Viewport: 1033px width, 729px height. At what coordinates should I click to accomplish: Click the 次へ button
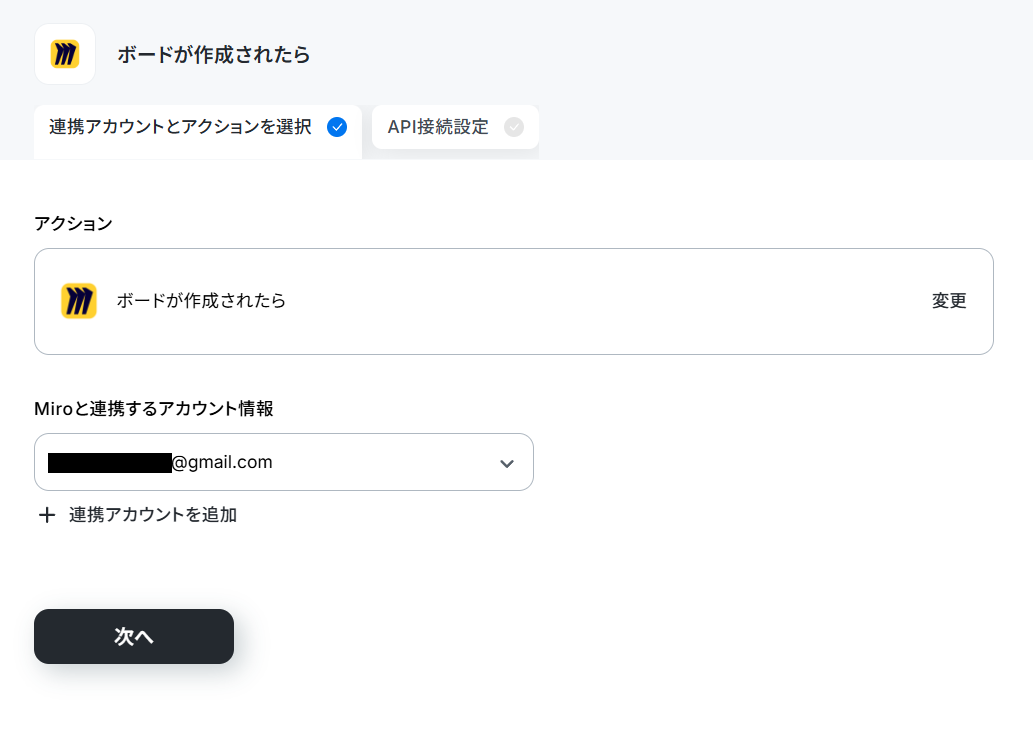[134, 636]
